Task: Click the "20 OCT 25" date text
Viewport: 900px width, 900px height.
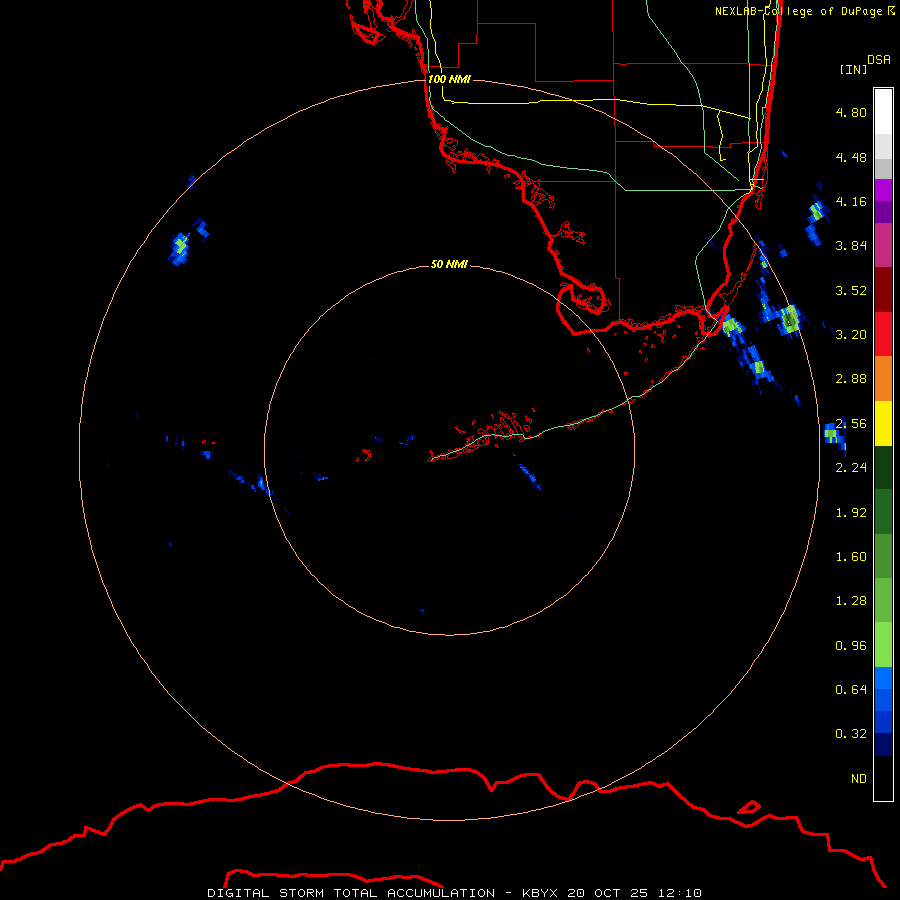Action: tap(607, 893)
